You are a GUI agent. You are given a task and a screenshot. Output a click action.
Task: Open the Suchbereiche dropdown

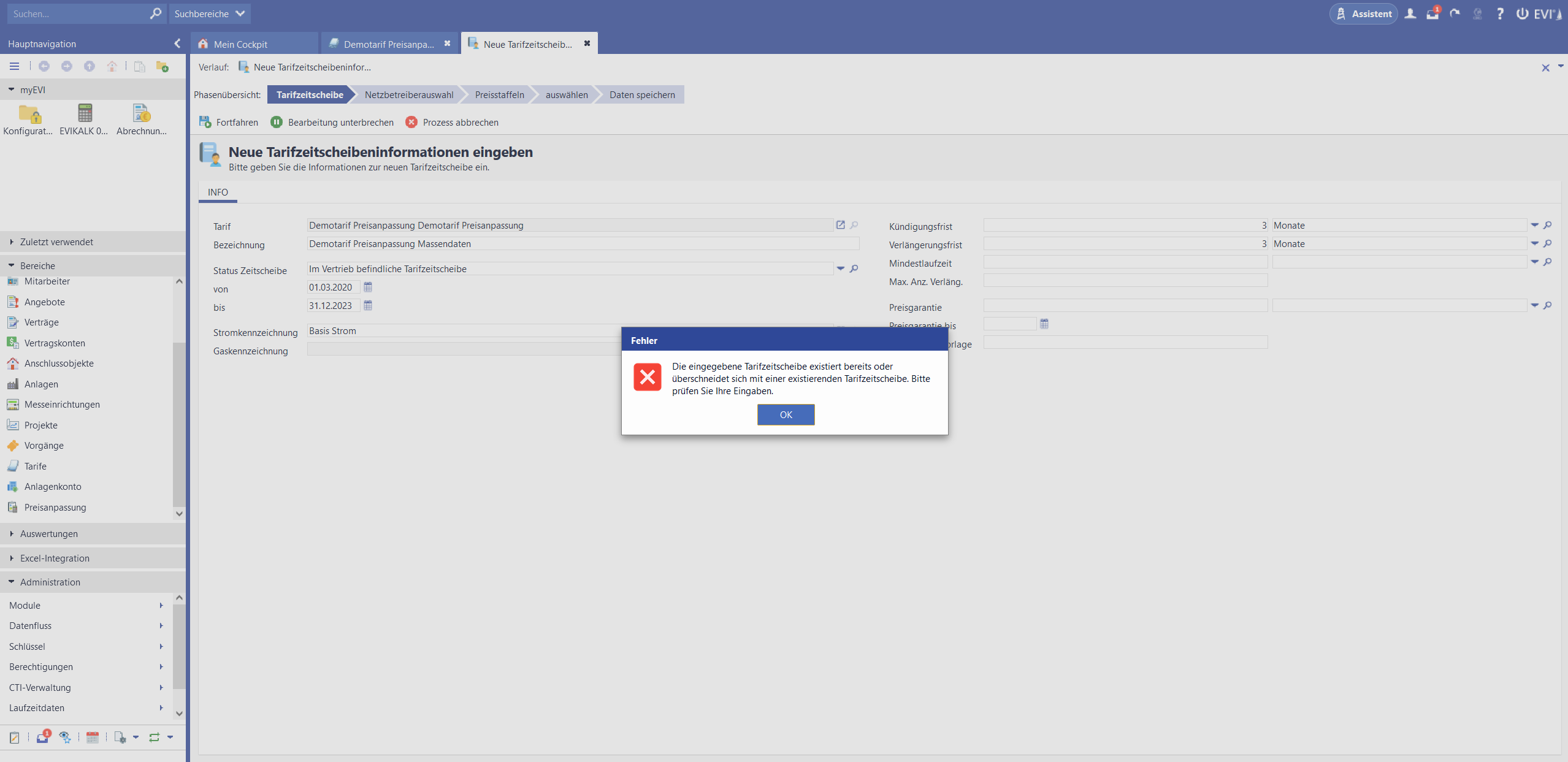coord(209,13)
